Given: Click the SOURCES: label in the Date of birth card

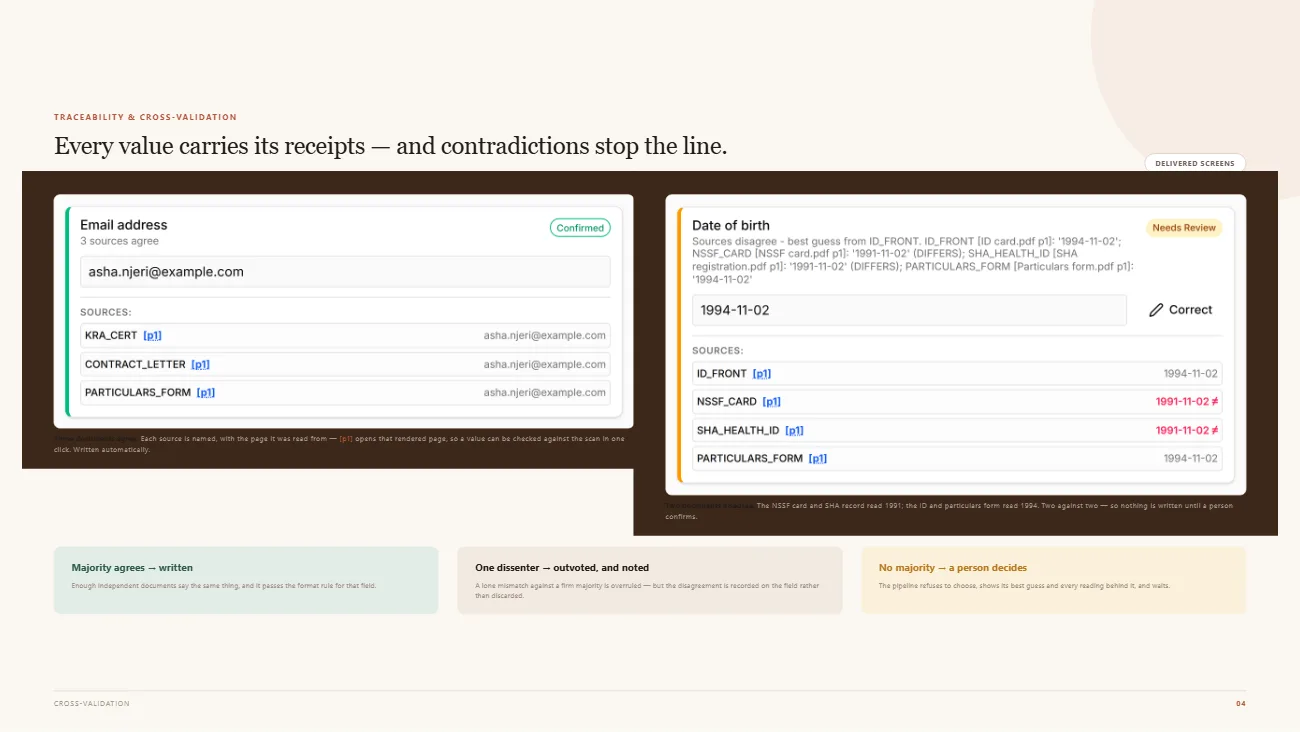Looking at the screenshot, I should click(718, 351).
